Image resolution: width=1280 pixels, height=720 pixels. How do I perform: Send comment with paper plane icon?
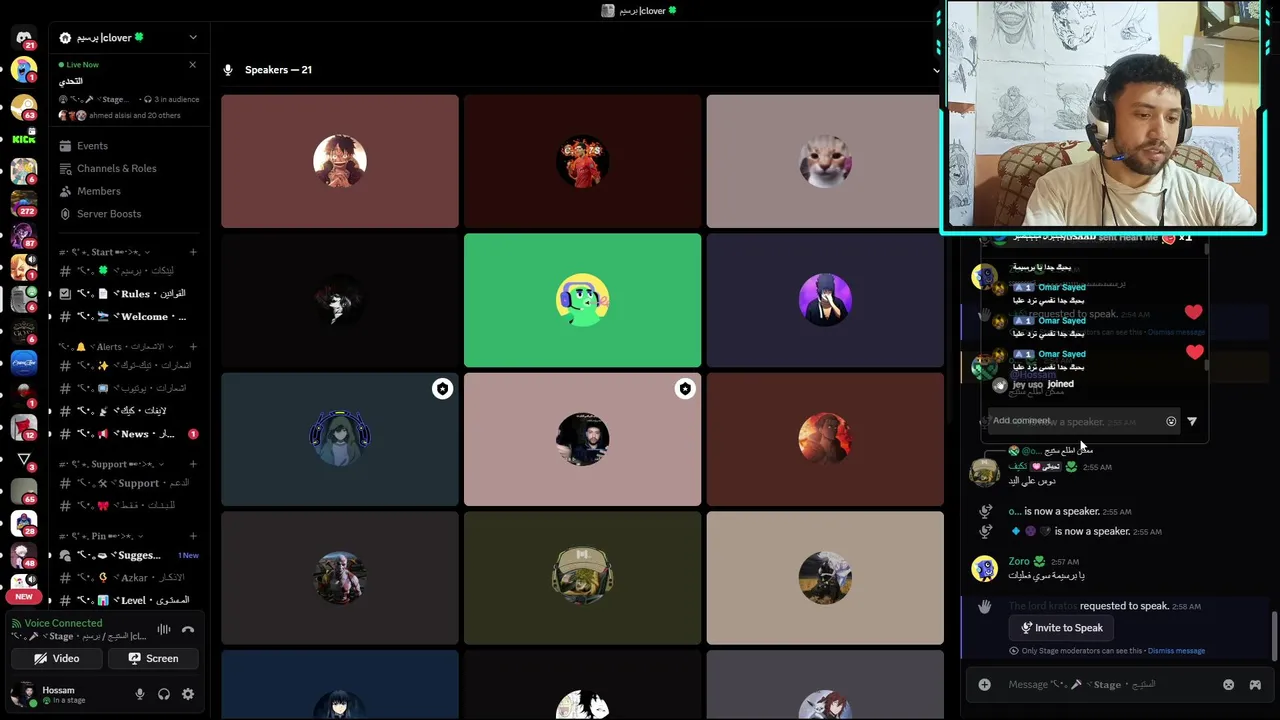(x=1192, y=422)
